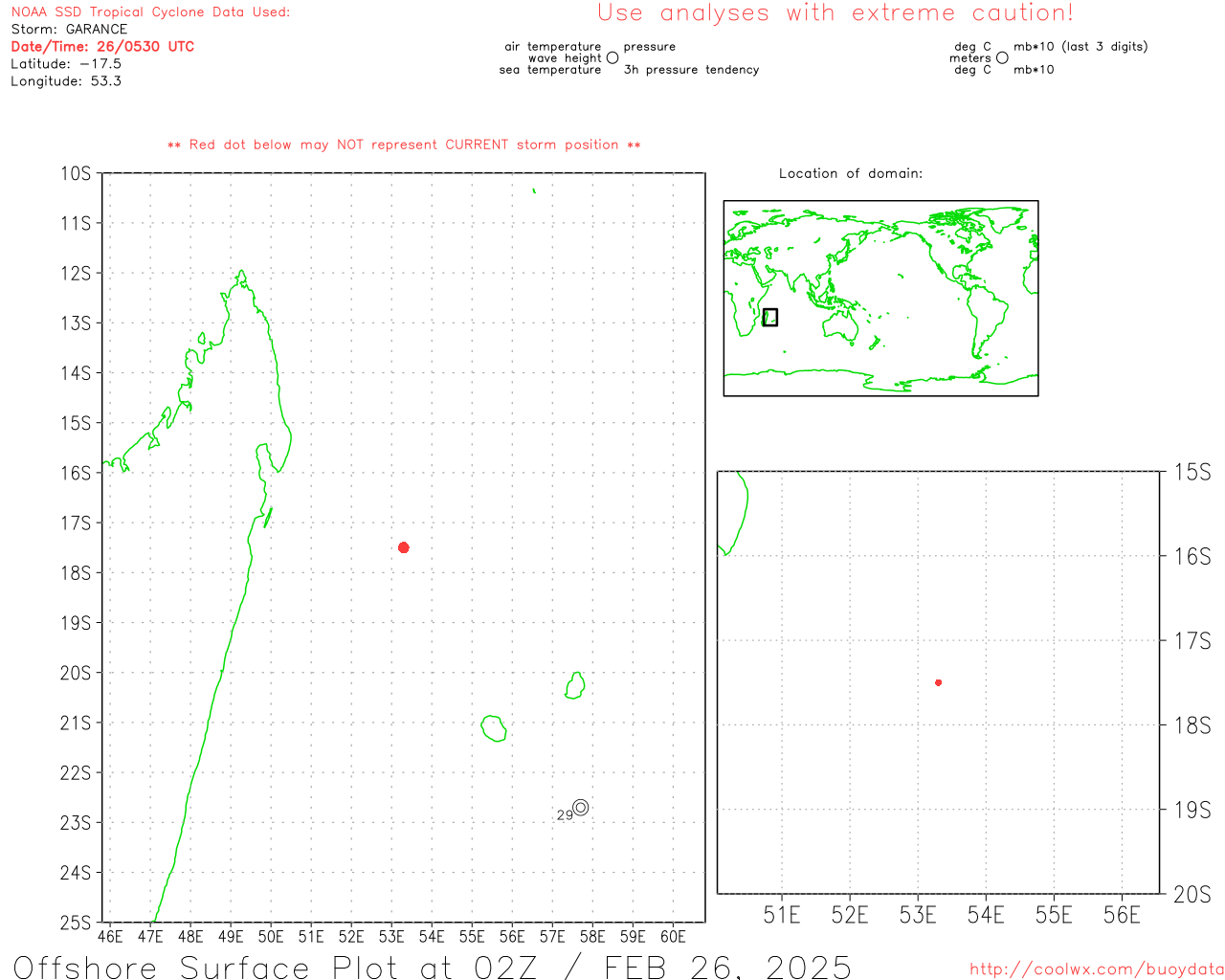Click the world map thumbnail
1225x980 pixels.
click(880, 298)
